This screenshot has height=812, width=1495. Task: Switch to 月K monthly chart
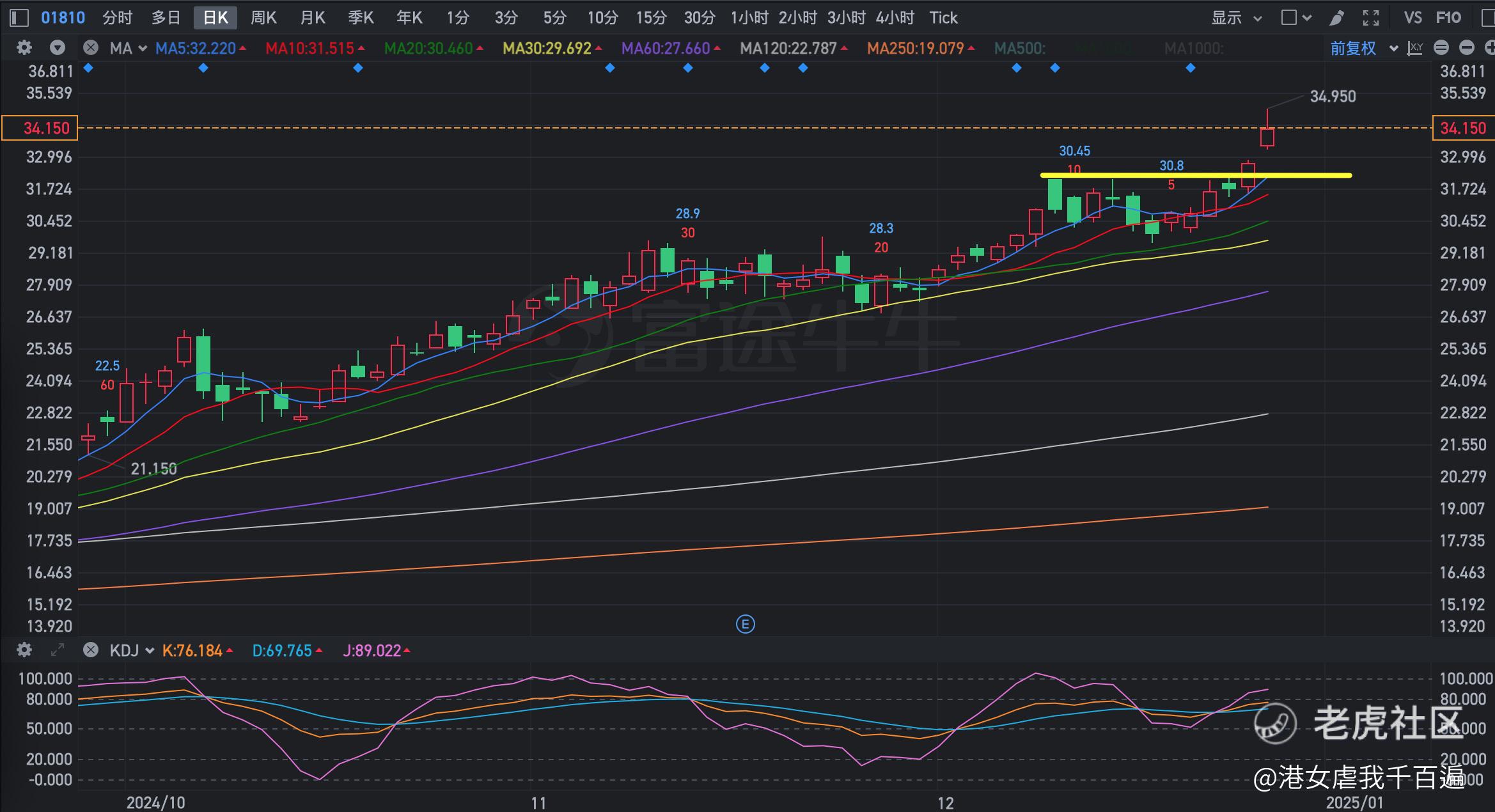(x=313, y=18)
